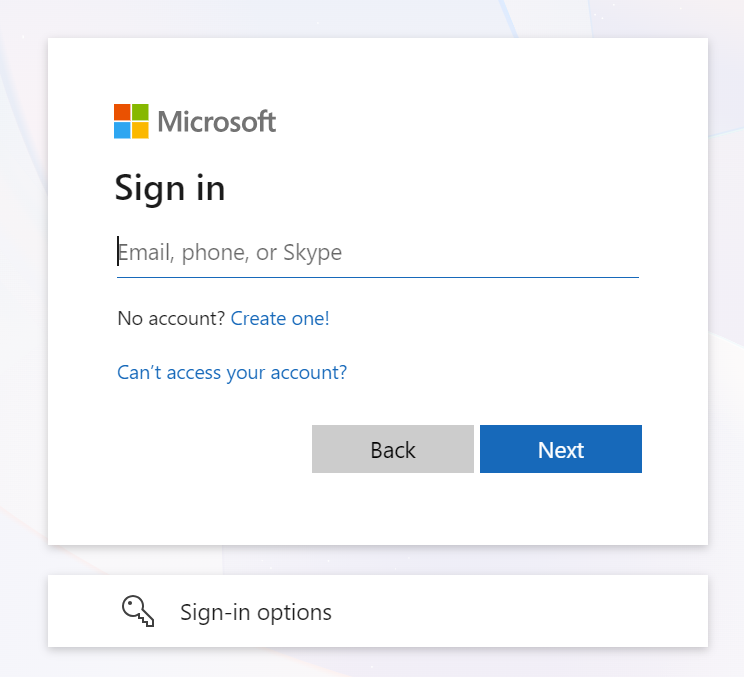Click the "Sign in" heading
Image resolution: width=744 pixels, height=677 pixels.
pyautogui.click(x=170, y=189)
